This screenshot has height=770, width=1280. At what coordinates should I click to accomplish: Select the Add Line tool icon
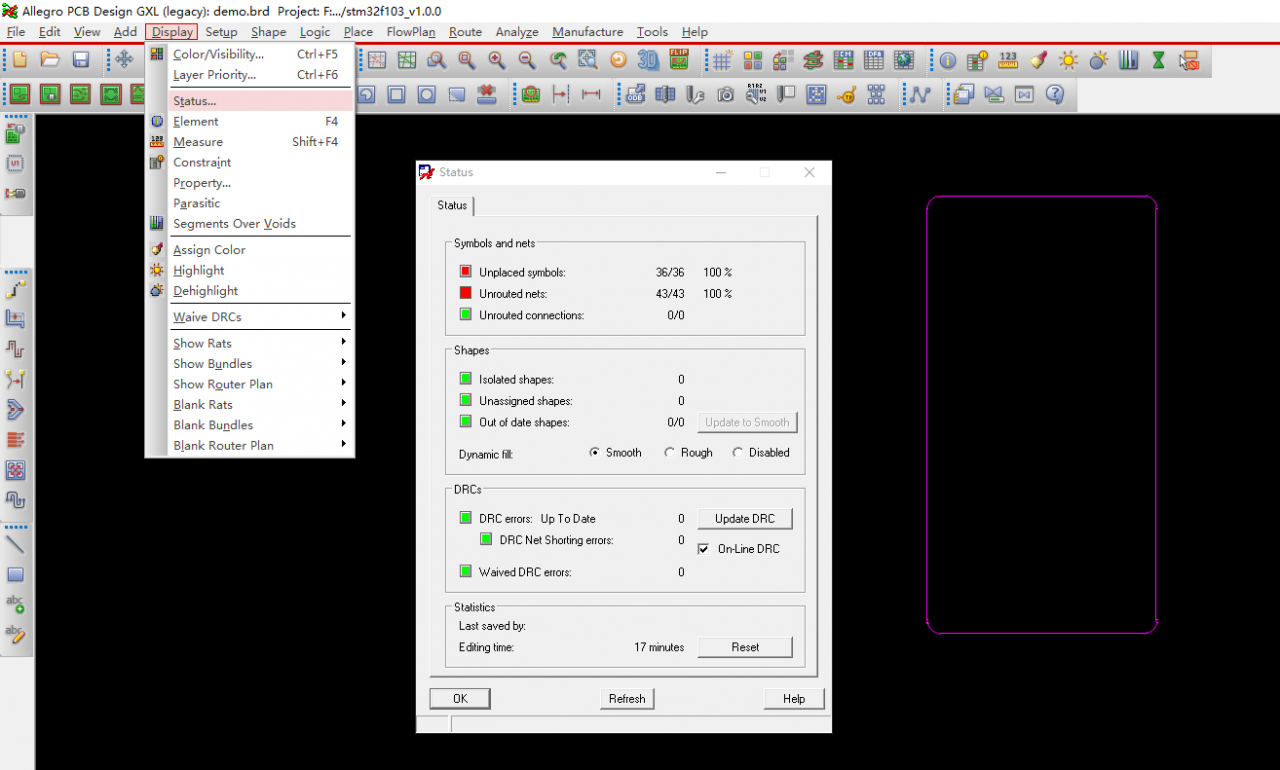15,545
